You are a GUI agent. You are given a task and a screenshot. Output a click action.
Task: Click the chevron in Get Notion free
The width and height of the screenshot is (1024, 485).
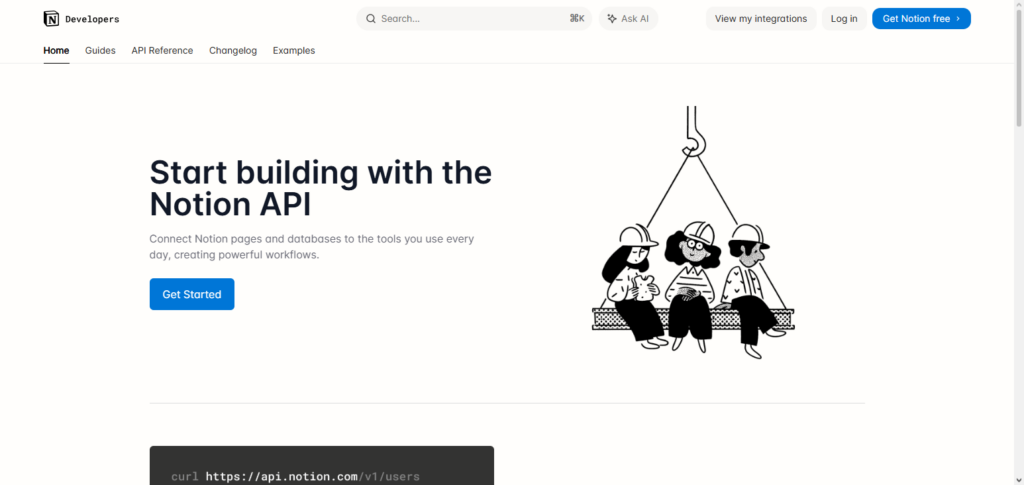click(958, 19)
